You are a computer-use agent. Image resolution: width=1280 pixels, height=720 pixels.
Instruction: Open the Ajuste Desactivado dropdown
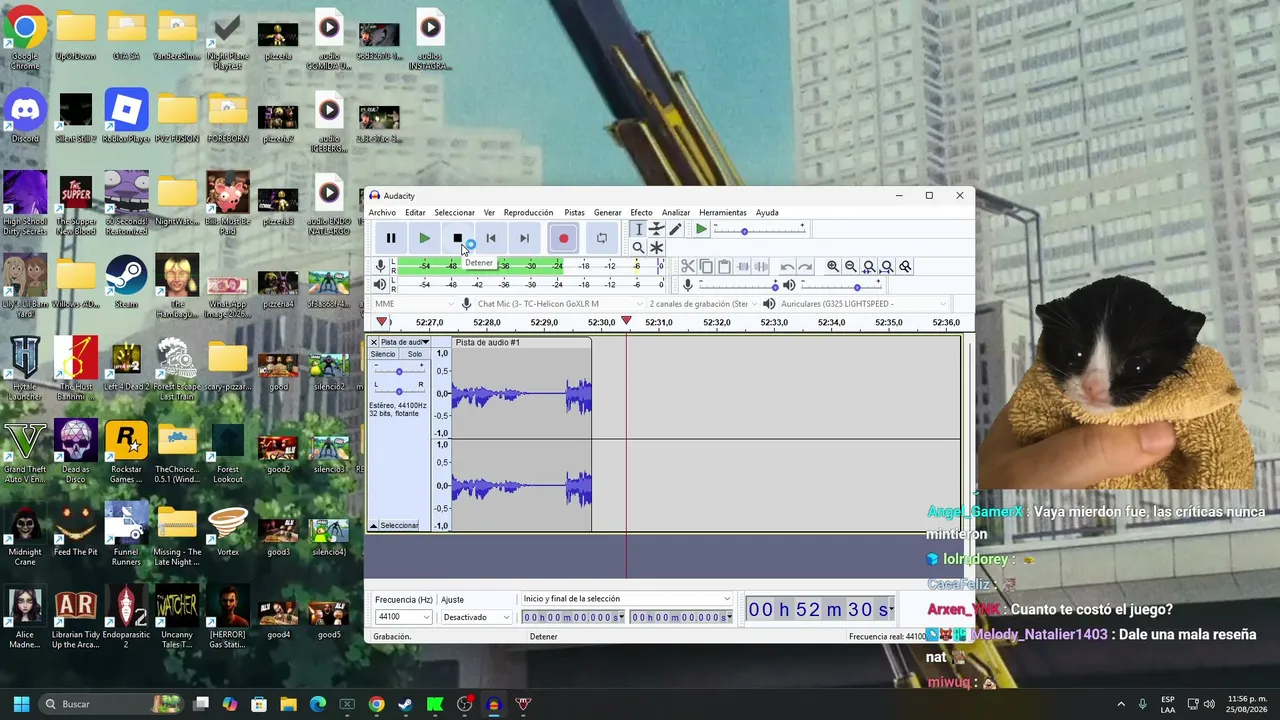476,617
